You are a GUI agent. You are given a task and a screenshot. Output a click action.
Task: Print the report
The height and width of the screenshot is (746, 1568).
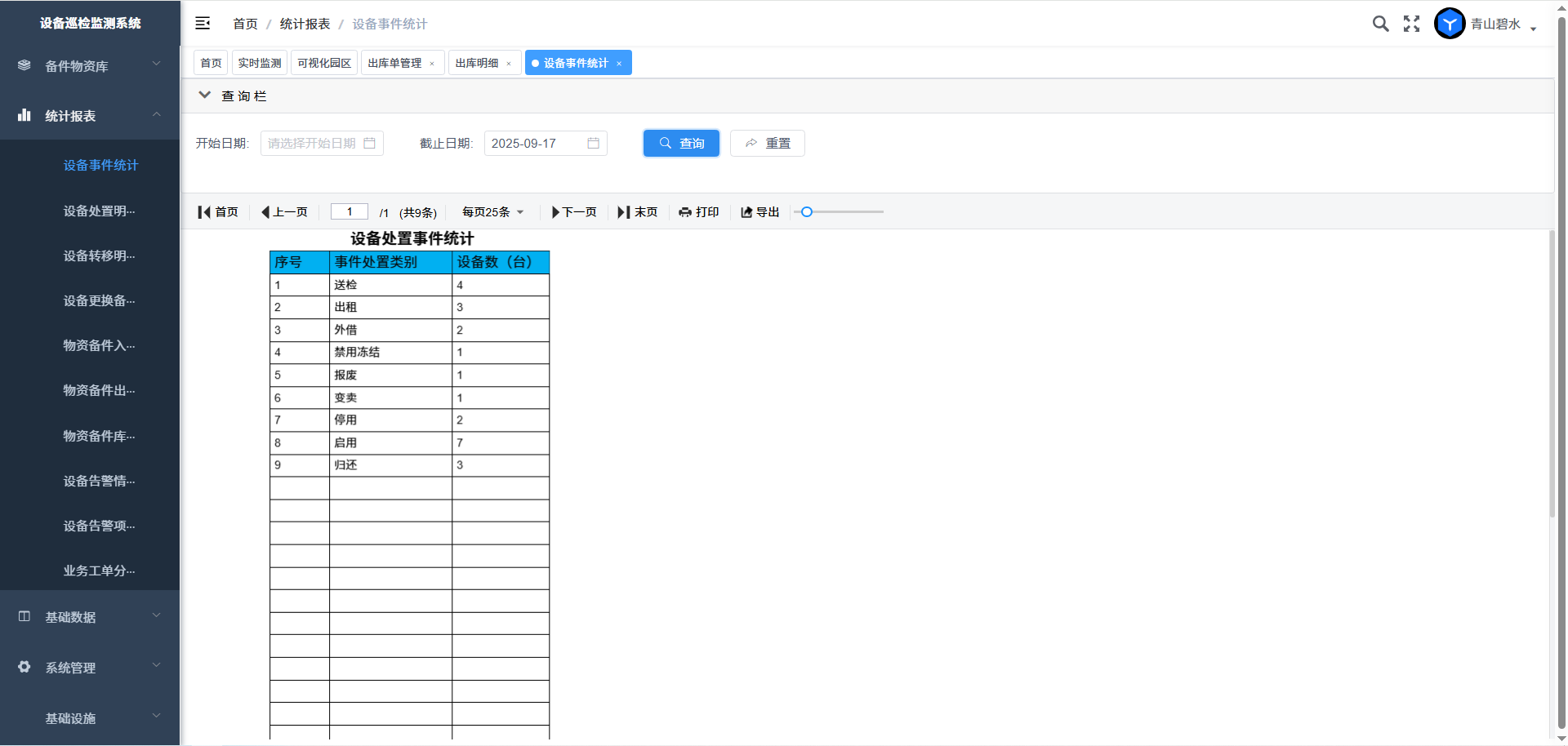coord(699,212)
